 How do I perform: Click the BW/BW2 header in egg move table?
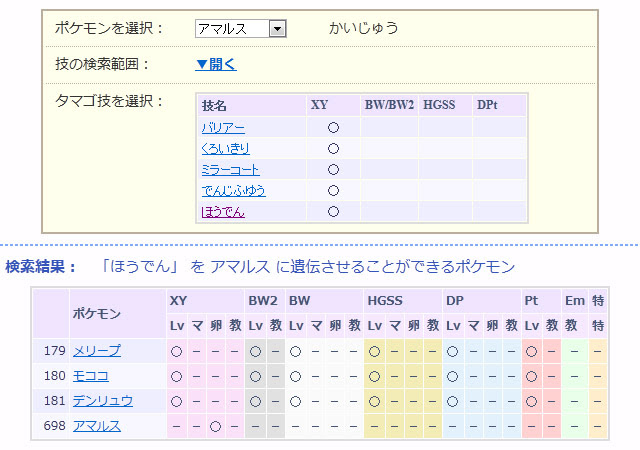(x=389, y=105)
